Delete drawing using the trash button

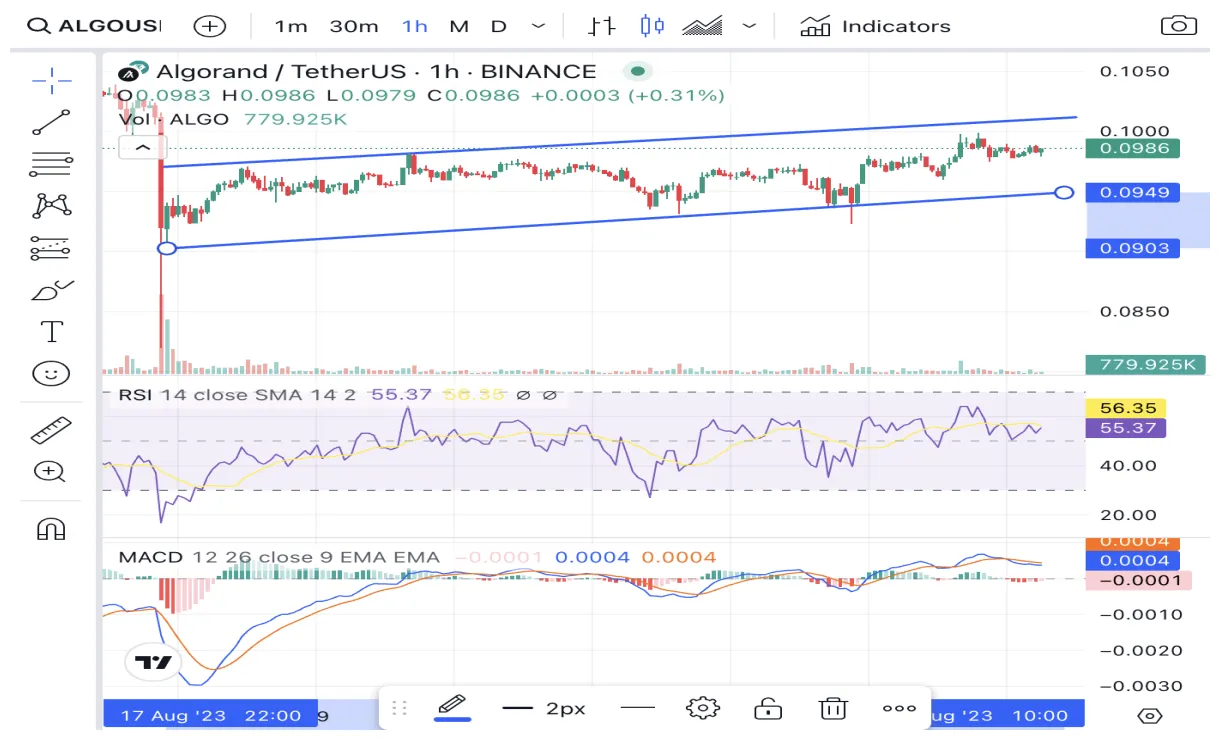tap(833, 708)
